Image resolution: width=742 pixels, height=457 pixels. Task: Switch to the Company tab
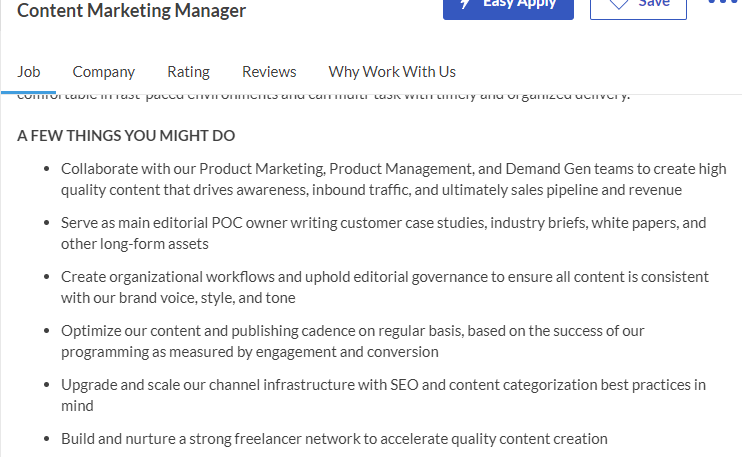point(104,72)
